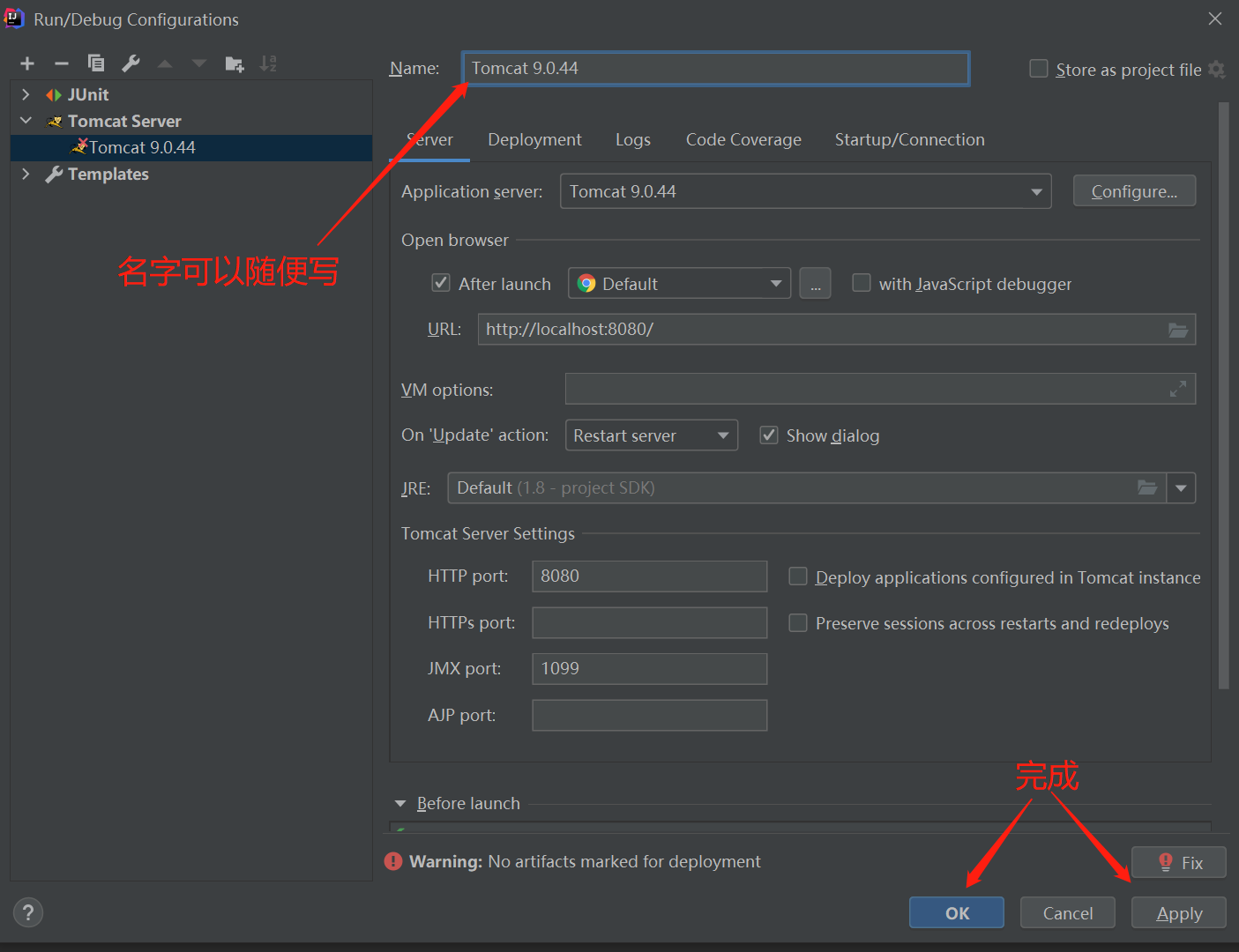Viewport: 1239px width, 952px height.
Task: Toggle the Show dialog checkbox
Action: [769, 435]
